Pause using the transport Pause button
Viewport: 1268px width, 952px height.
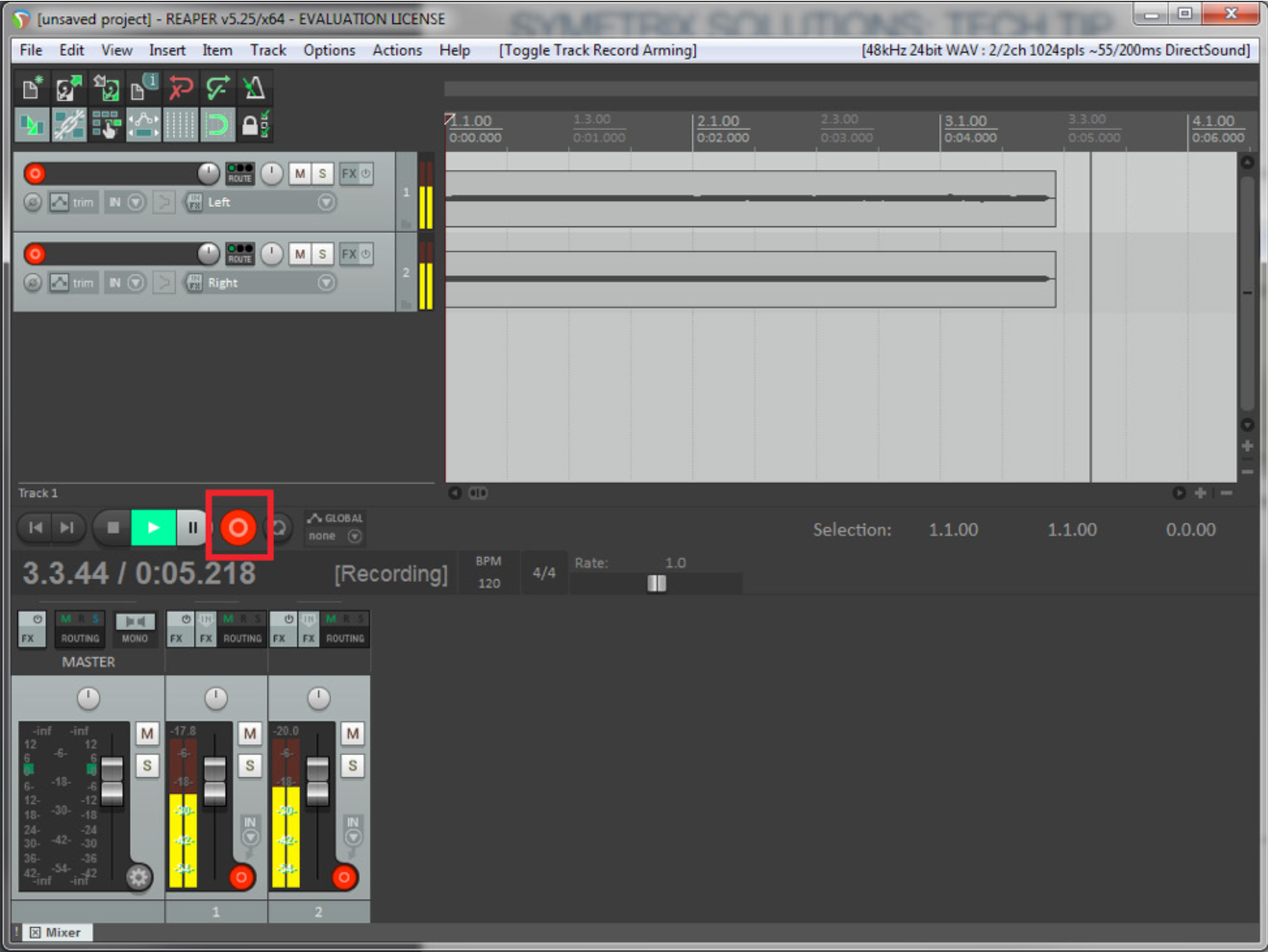point(192,528)
